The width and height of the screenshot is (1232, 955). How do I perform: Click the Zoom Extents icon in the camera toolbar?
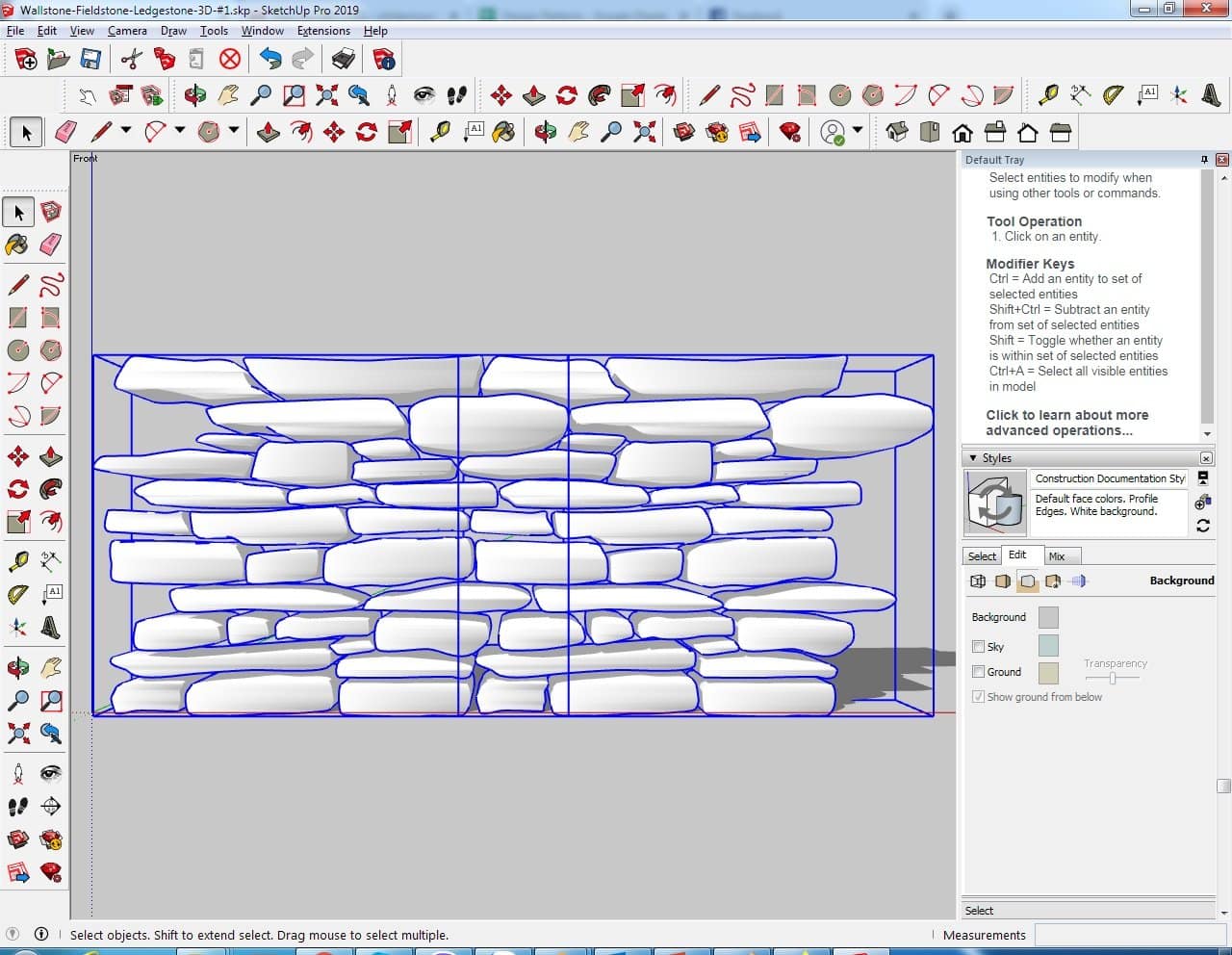pos(326,94)
